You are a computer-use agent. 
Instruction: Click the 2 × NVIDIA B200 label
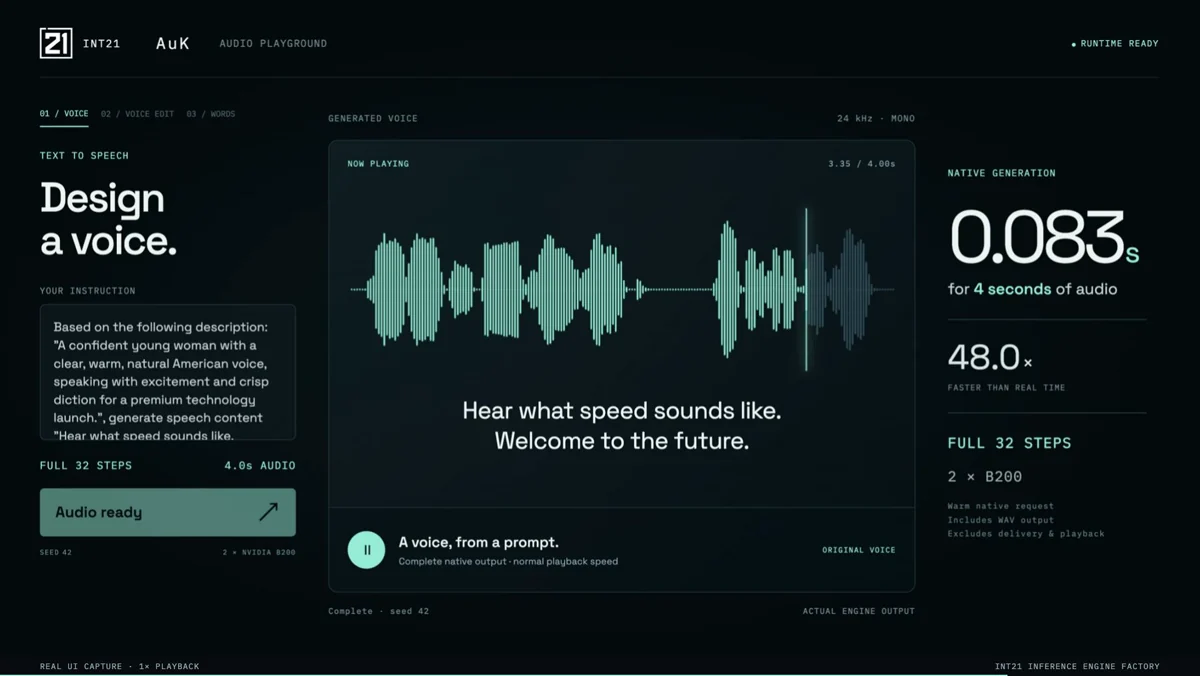[x=259, y=552]
